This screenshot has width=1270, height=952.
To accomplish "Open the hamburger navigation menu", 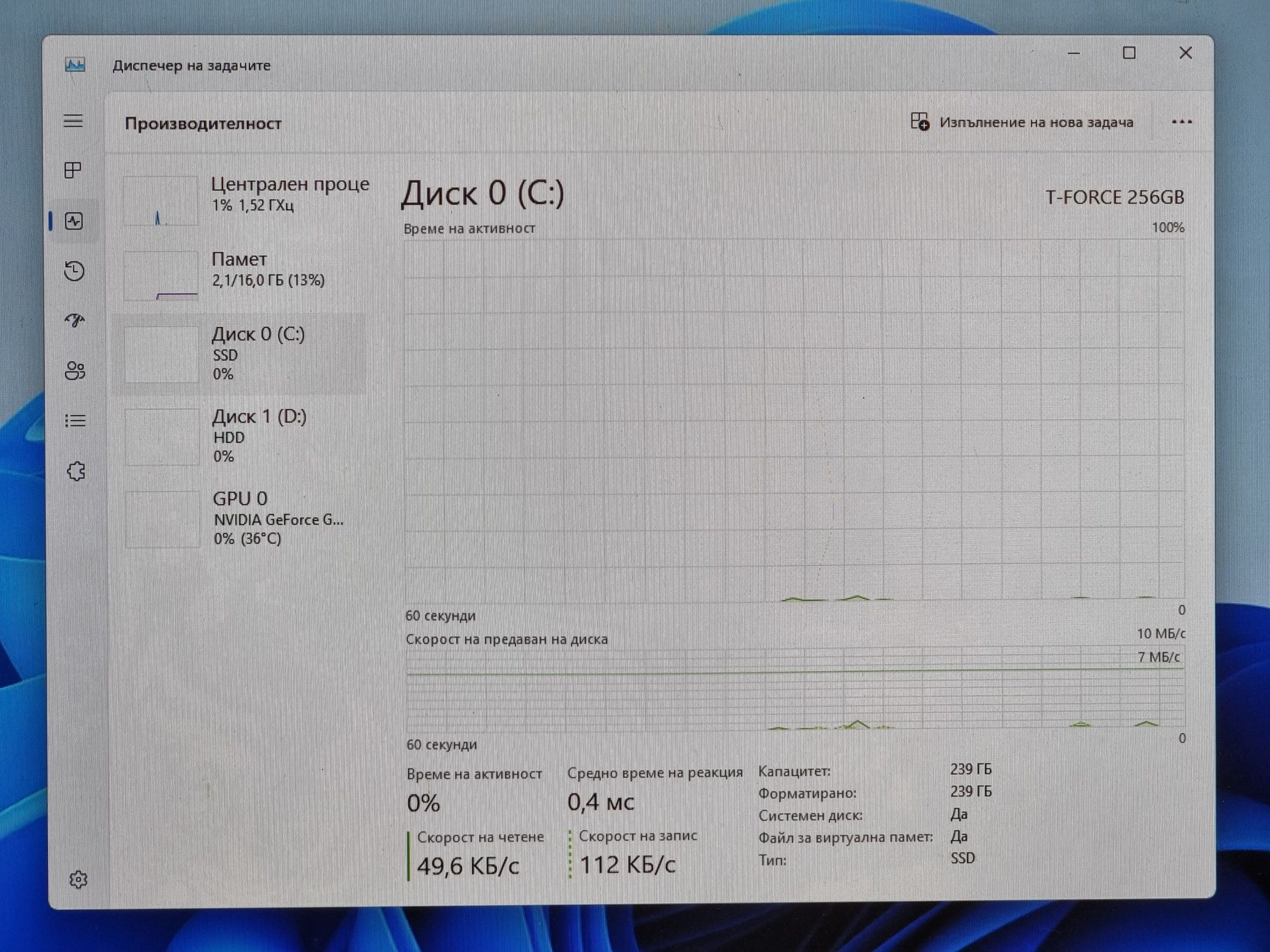I will coord(73,121).
